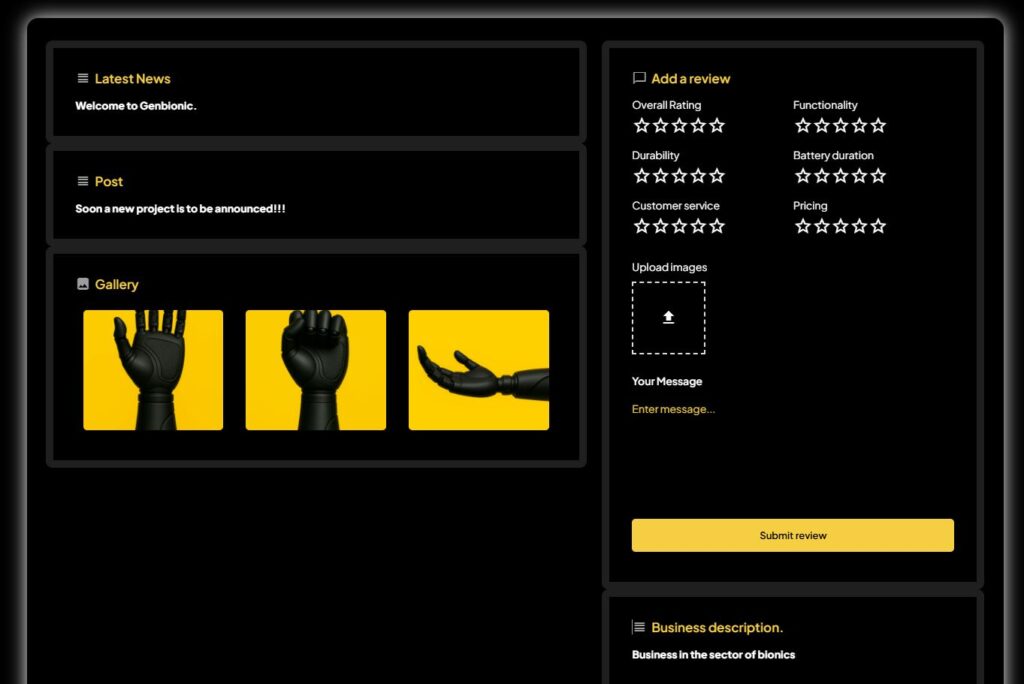Click the Post section list icon
This screenshot has height=684, width=1024.
coord(83,181)
